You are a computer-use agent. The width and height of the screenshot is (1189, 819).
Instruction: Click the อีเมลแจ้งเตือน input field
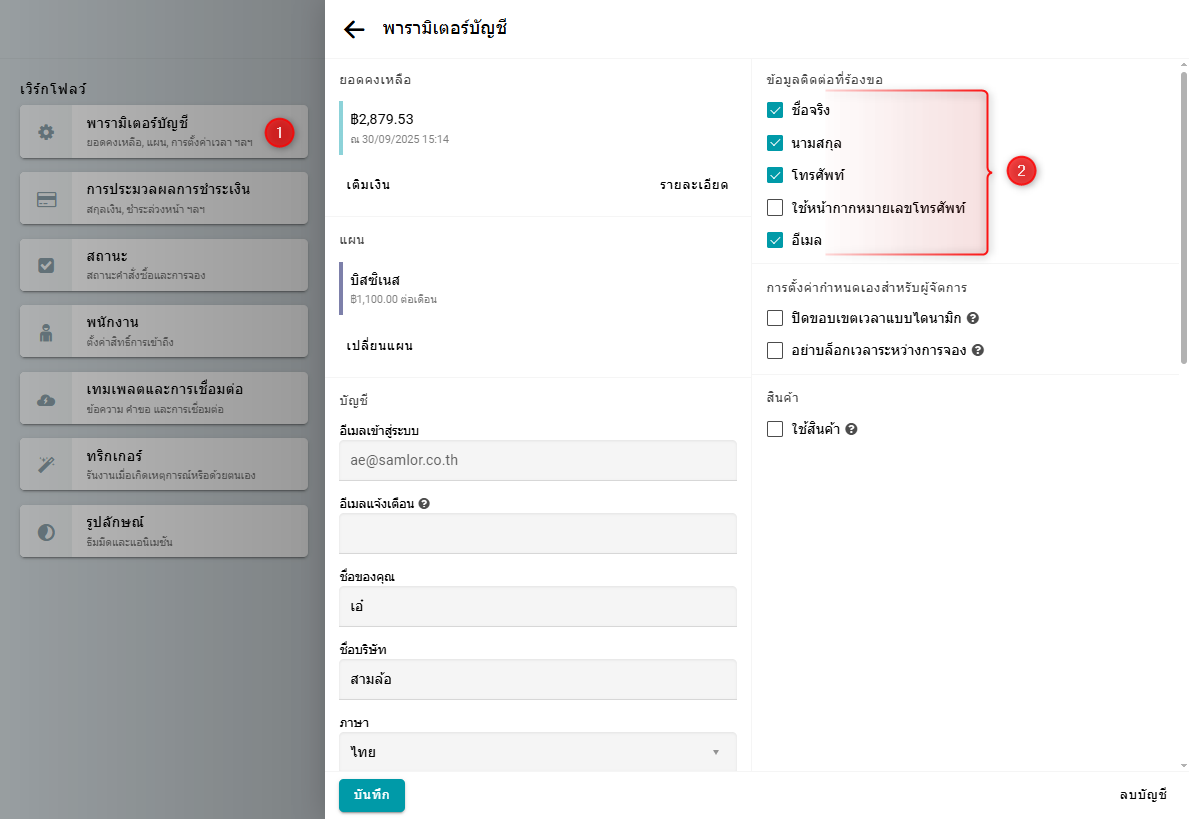click(x=537, y=534)
